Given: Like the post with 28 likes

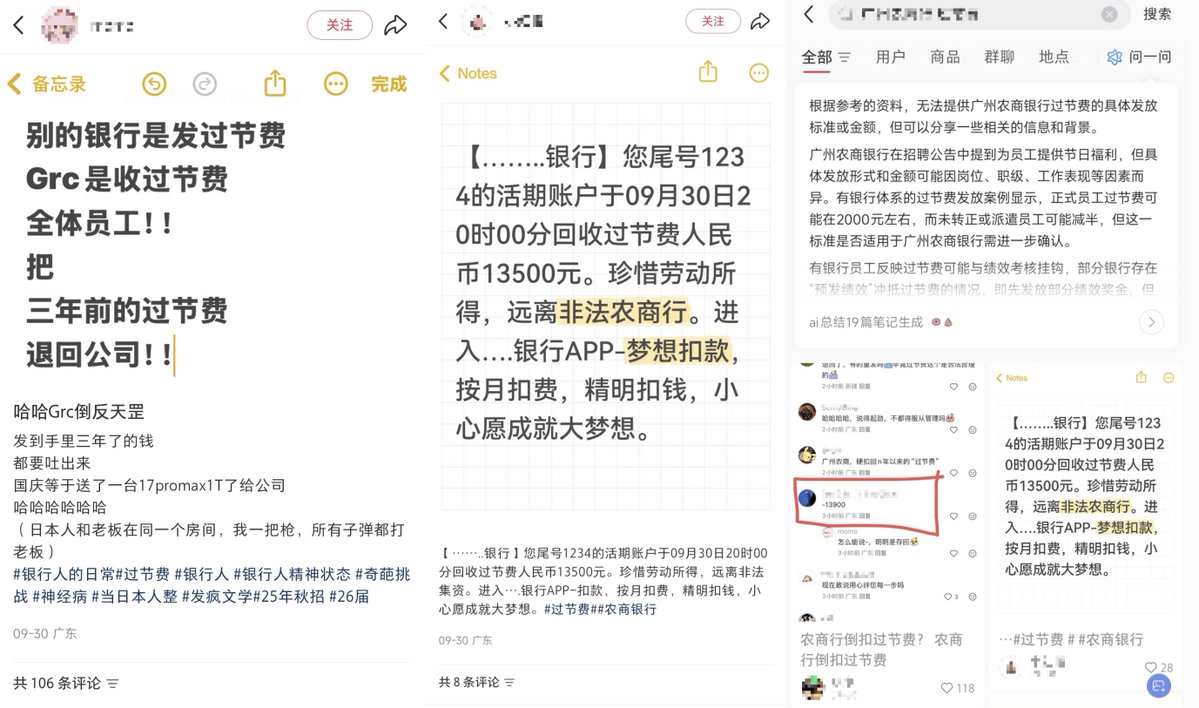Looking at the screenshot, I should (1158, 667).
